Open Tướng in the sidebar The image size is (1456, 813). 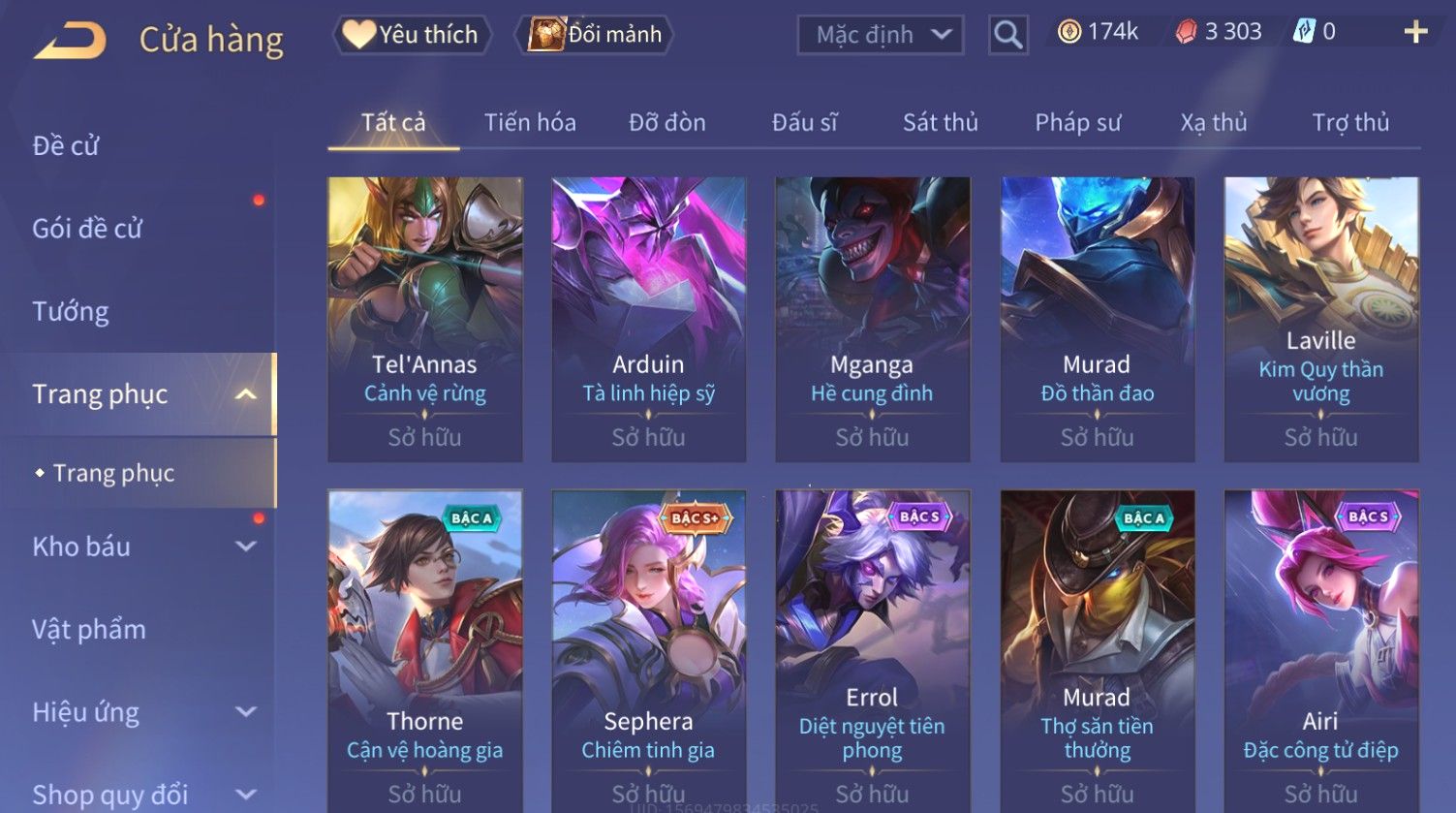tap(70, 311)
